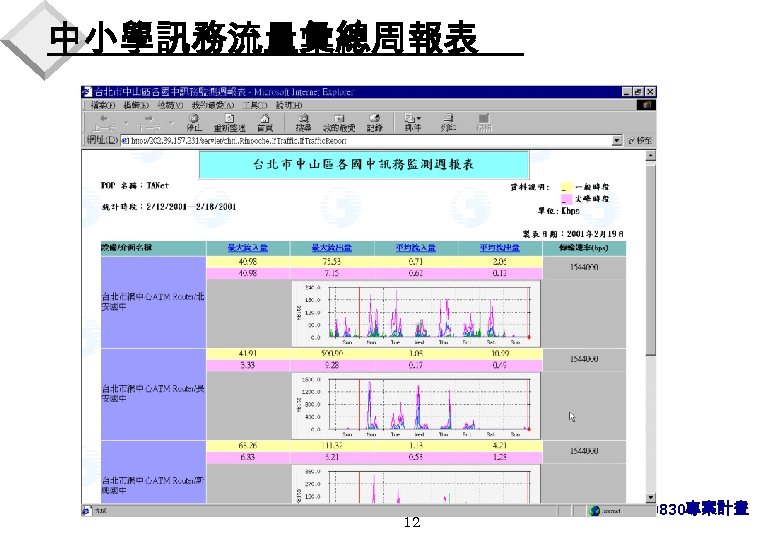This screenshot has width=780, height=540.
Task: Stop page loading with 停止 icon
Action: click(194, 123)
